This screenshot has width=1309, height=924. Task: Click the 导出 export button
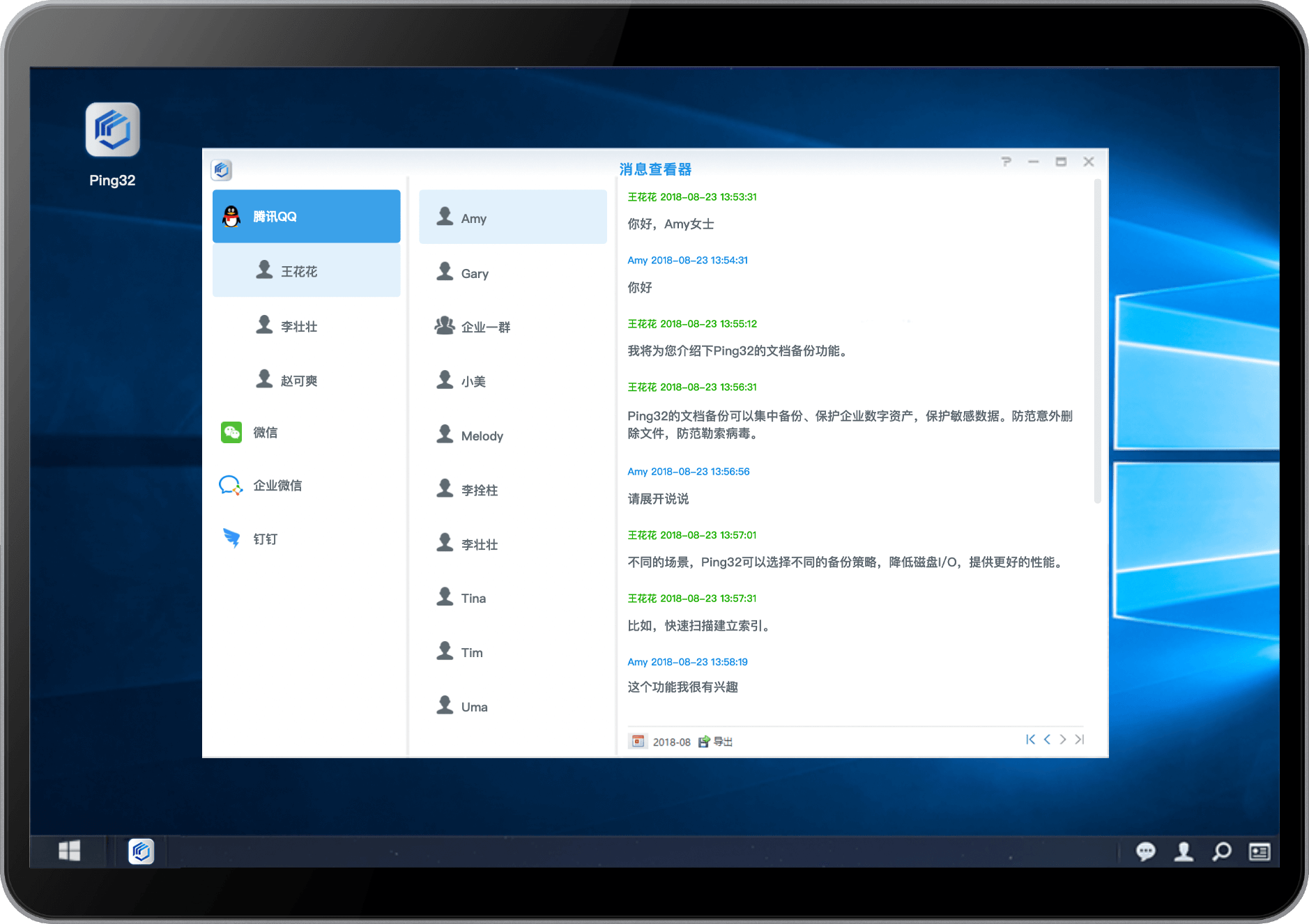716,741
